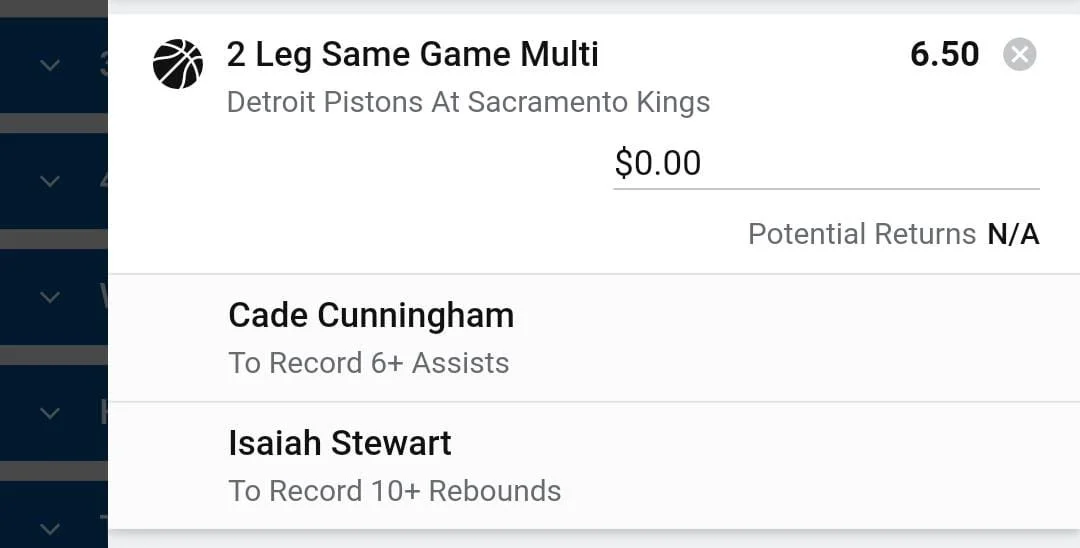This screenshot has height=548, width=1080.
Task: Click the partially hidden '3' market label
Action: coord(103,66)
